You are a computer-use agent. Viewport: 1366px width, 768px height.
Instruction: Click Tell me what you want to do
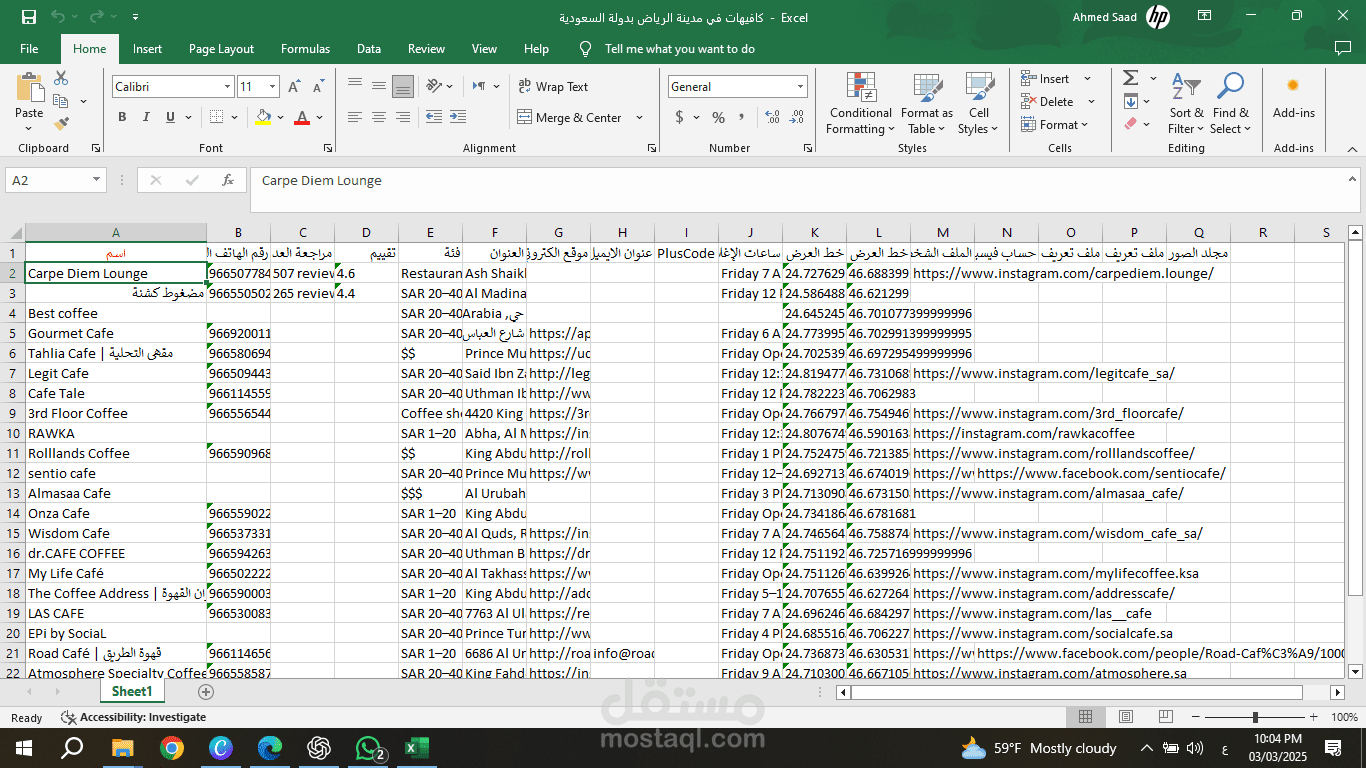click(679, 48)
